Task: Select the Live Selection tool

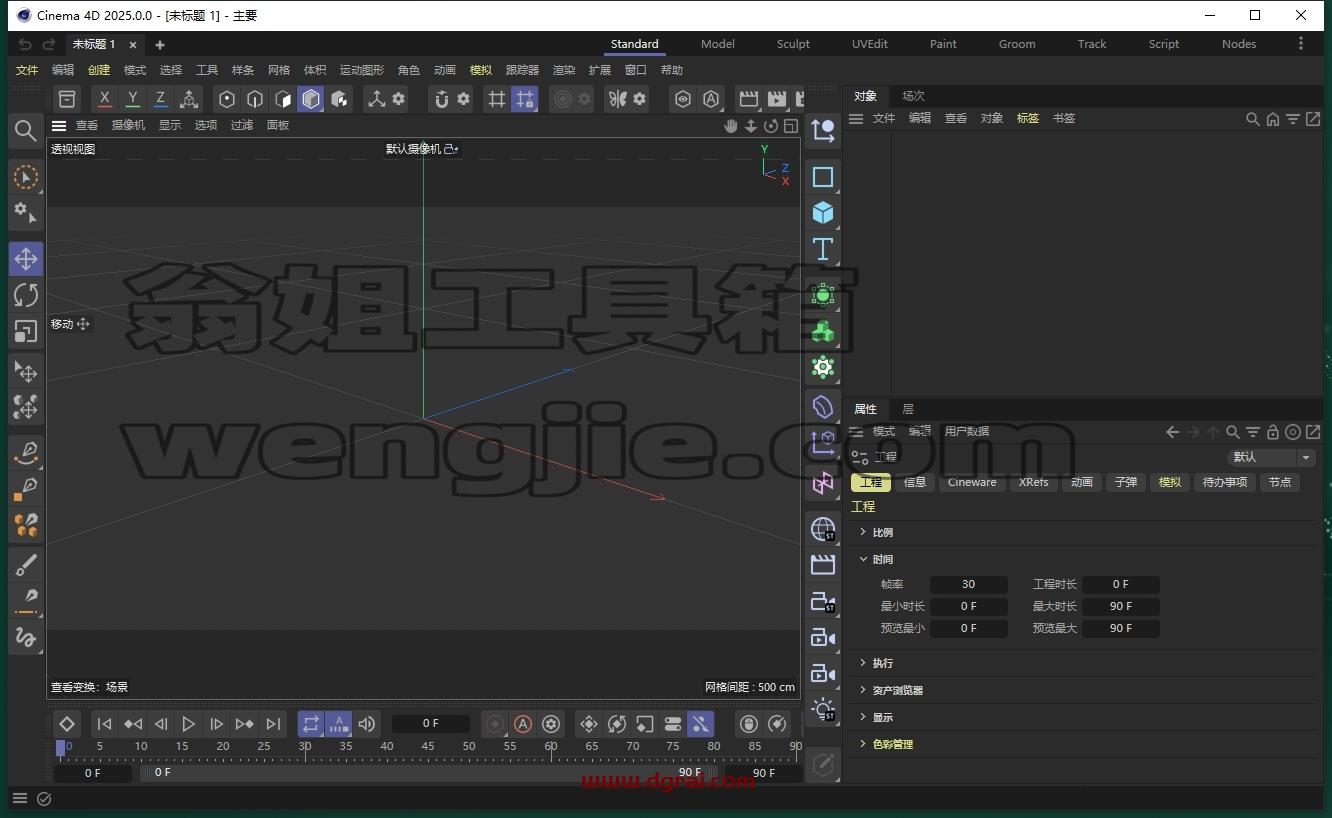Action: tap(26, 177)
